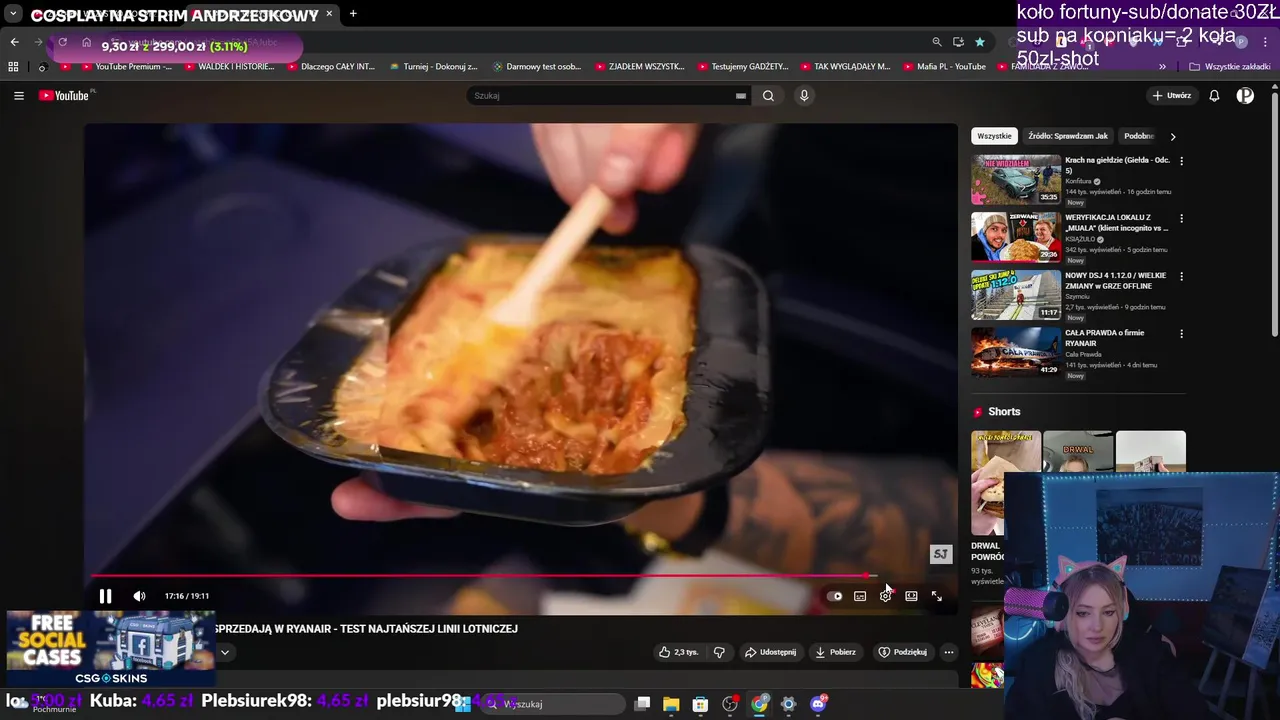Open options menu for WERYFIKACJA LOKALU video
1280x720 pixels.
[1181, 218]
